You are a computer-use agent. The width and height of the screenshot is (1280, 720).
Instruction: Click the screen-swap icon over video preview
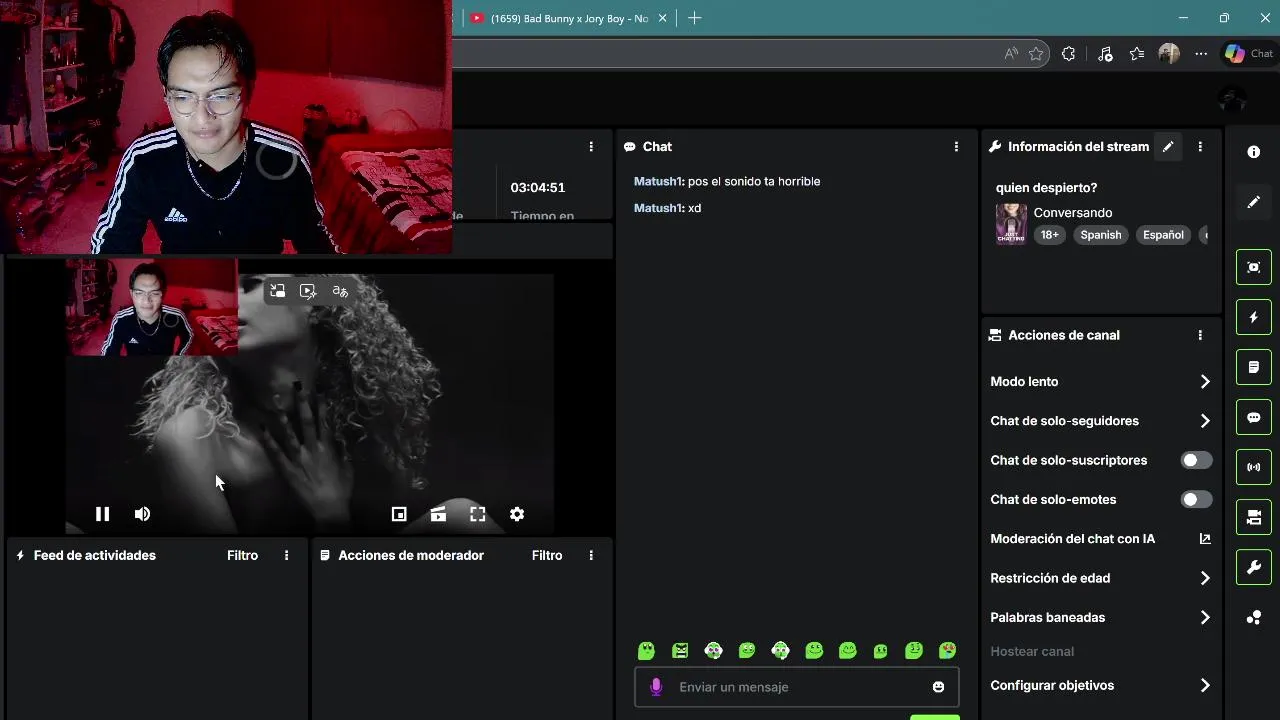[x=278, y=291]
